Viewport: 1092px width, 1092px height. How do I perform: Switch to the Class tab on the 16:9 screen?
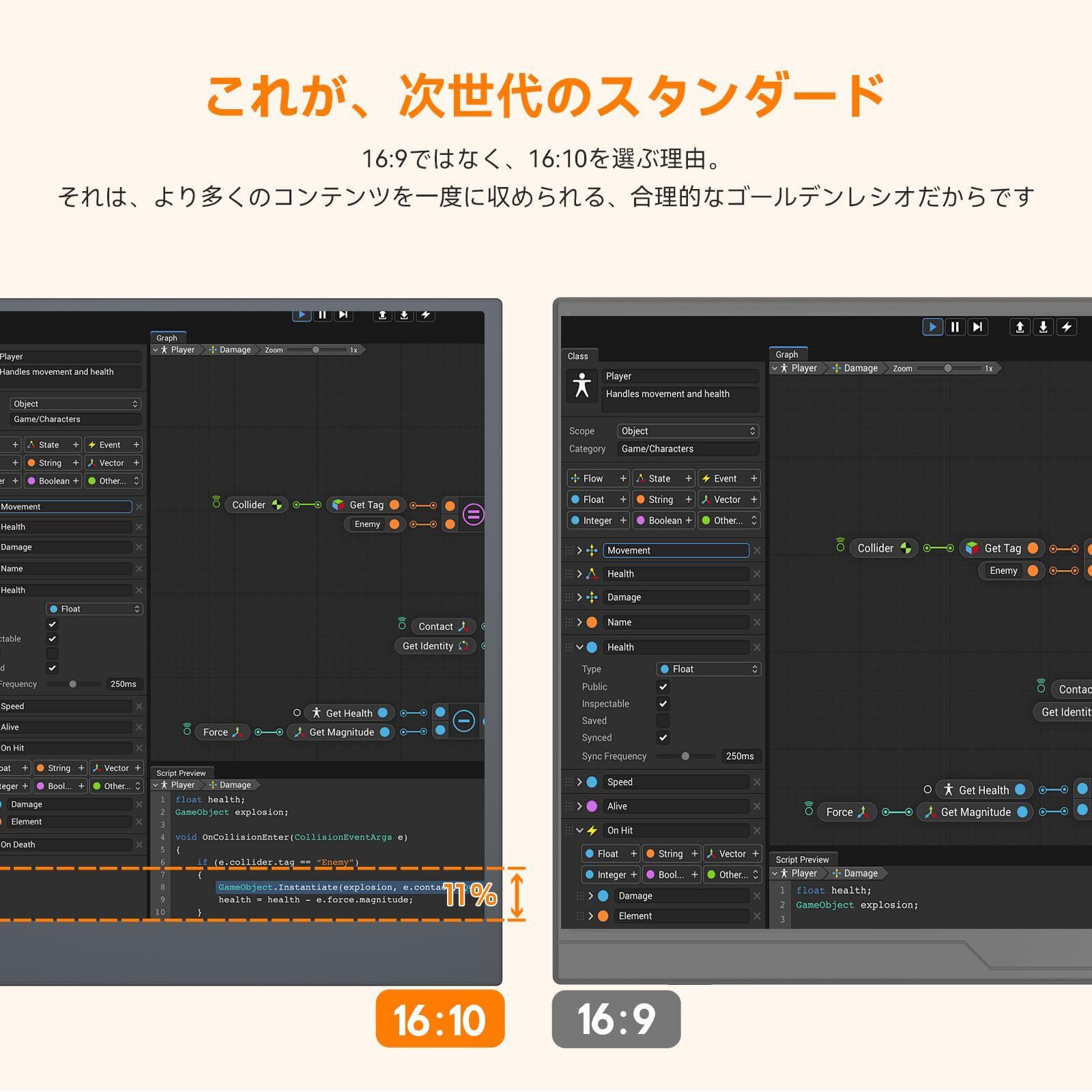(x=577, y=356)
